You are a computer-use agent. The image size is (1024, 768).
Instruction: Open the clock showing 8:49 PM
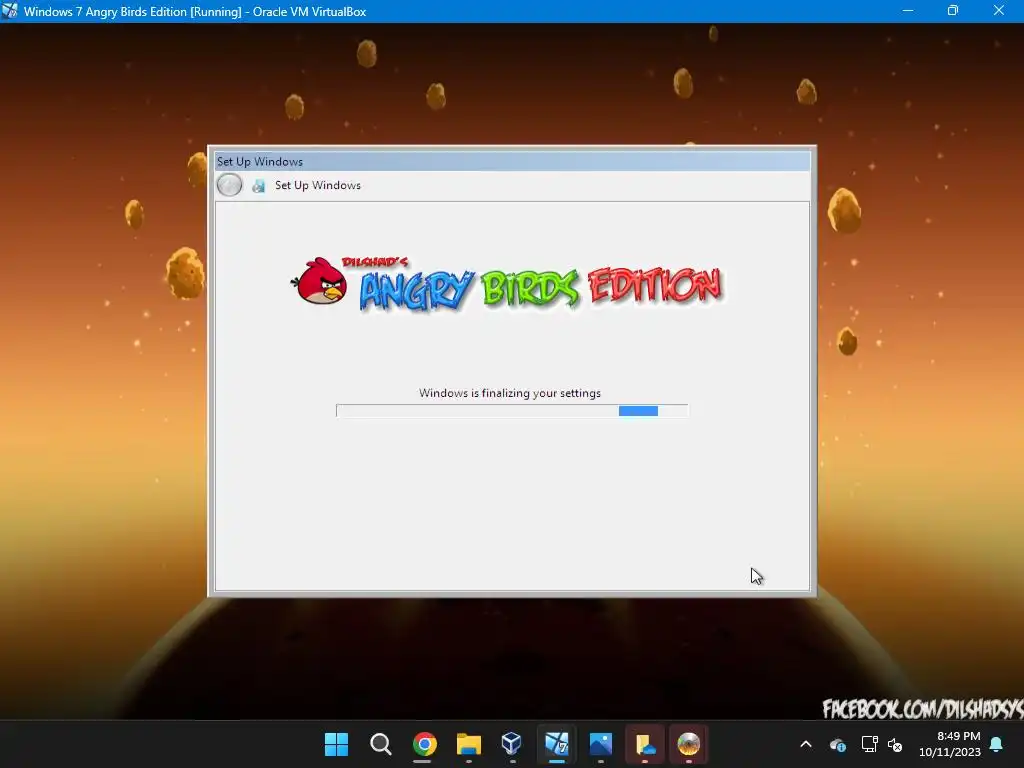tap(950, 744)
